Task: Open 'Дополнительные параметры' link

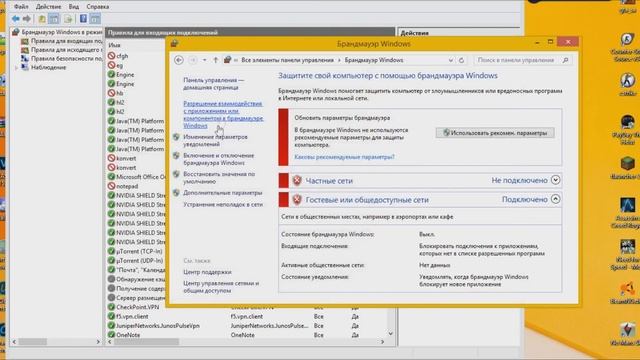Action: 222,193
